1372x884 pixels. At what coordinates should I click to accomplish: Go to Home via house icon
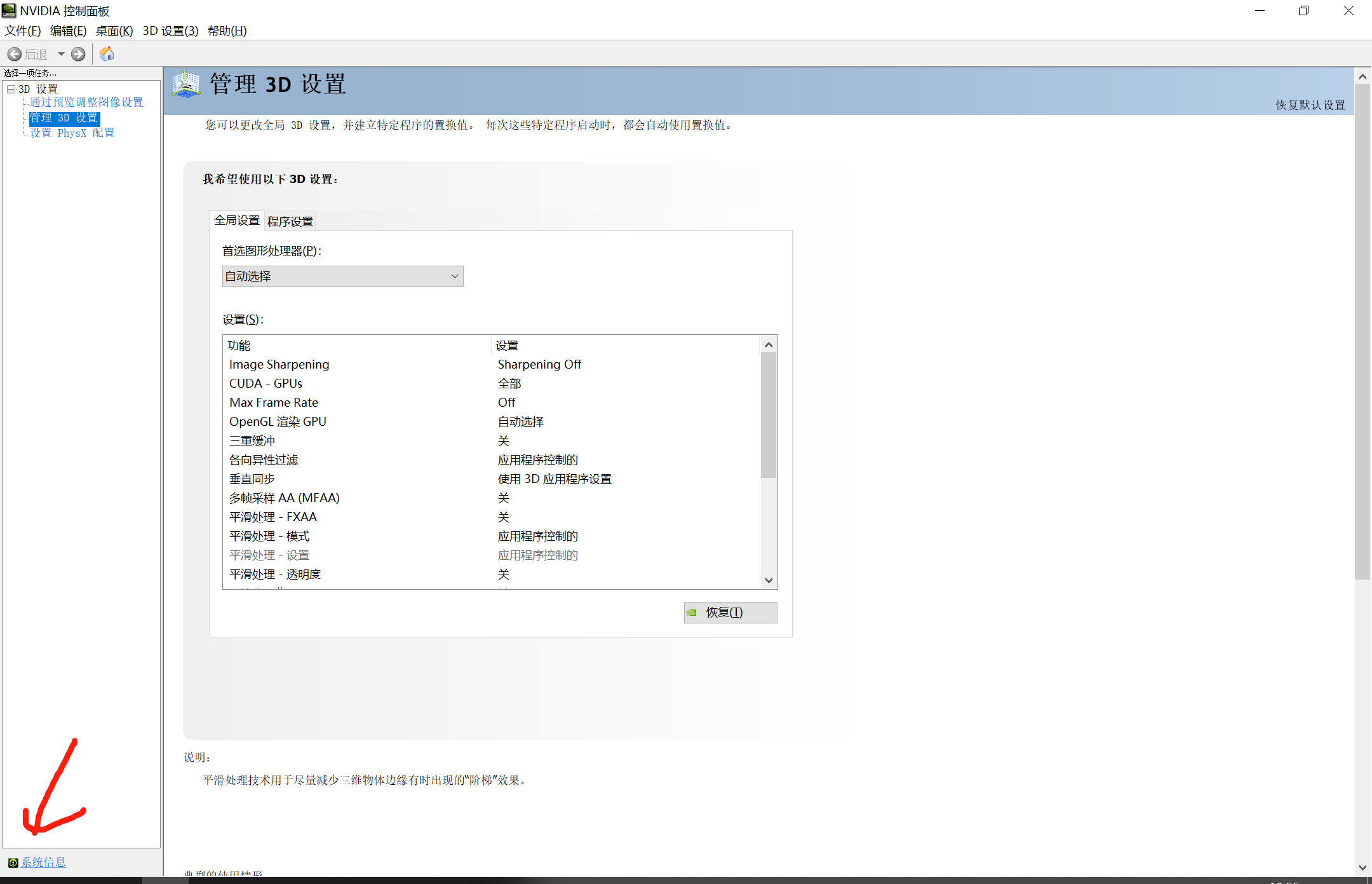point(107,54)
